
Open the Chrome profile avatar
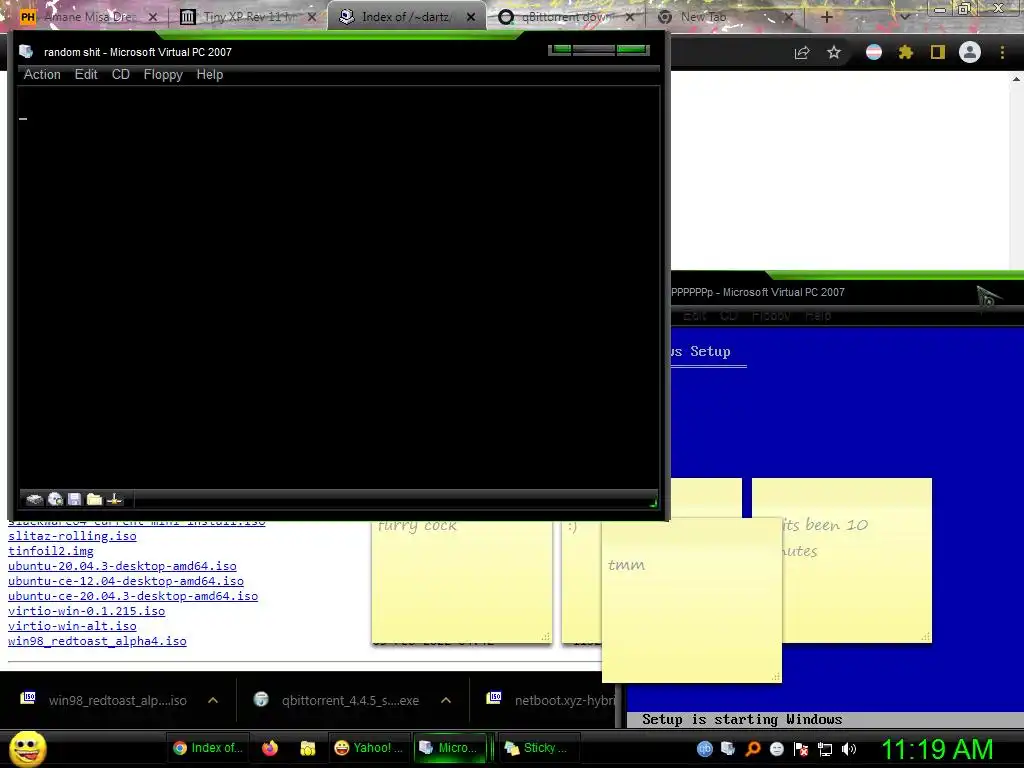click(970, 52)
